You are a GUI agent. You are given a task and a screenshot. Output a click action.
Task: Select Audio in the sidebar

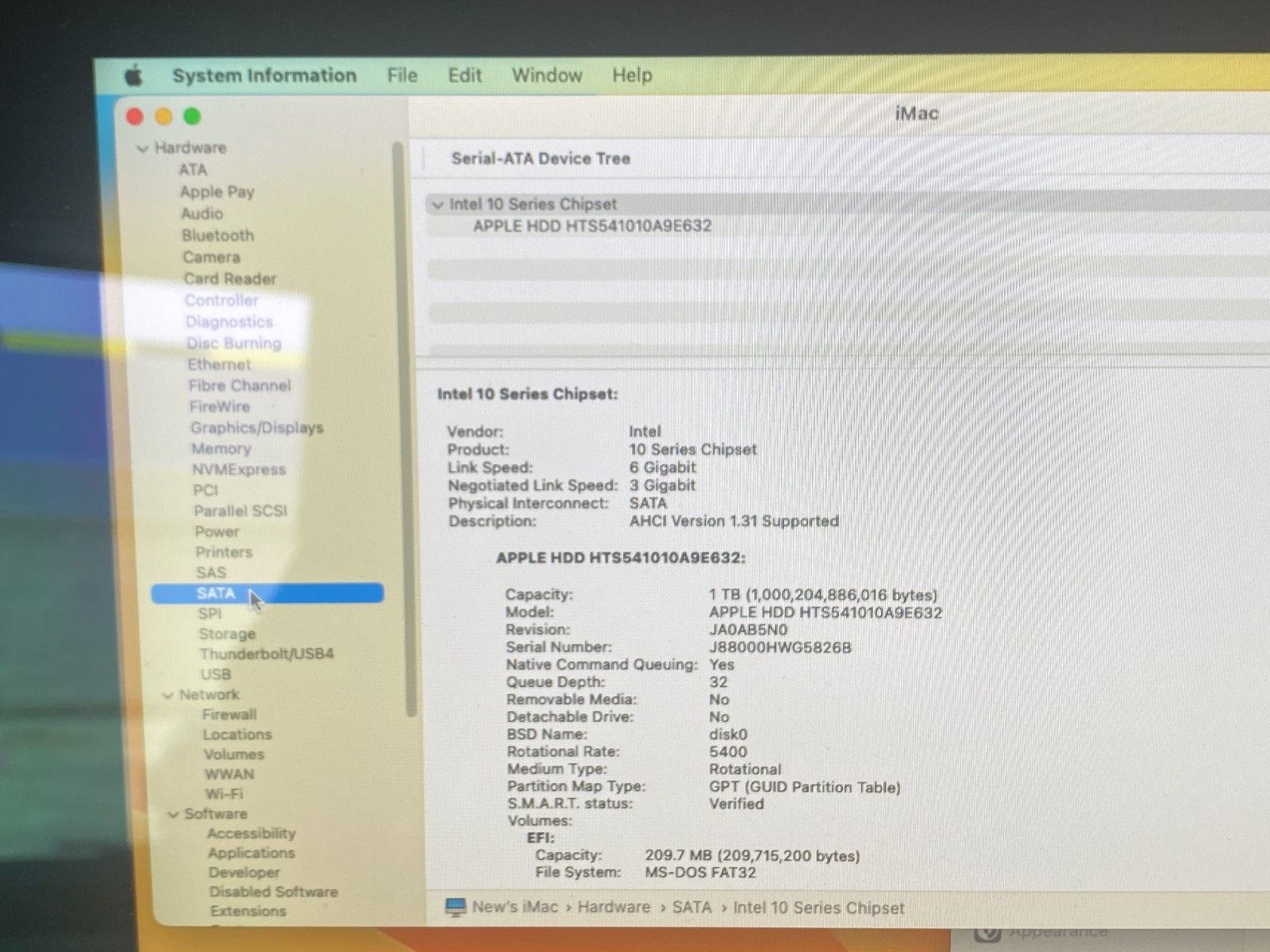pos(202,213)
